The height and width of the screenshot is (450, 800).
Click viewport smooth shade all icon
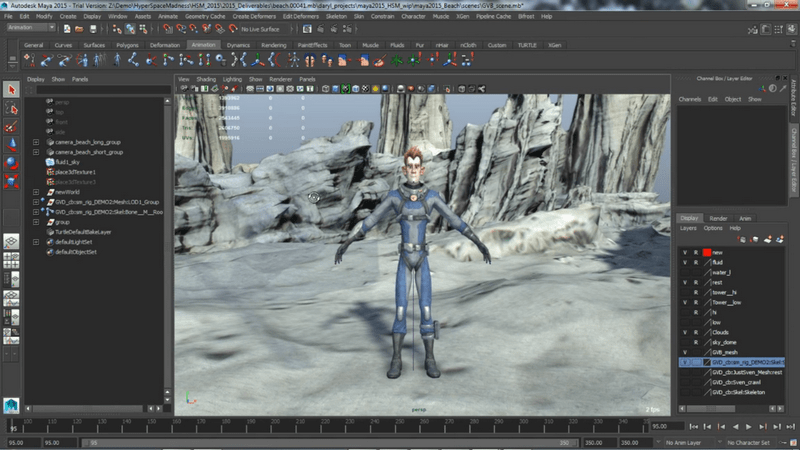pos(335,89)
